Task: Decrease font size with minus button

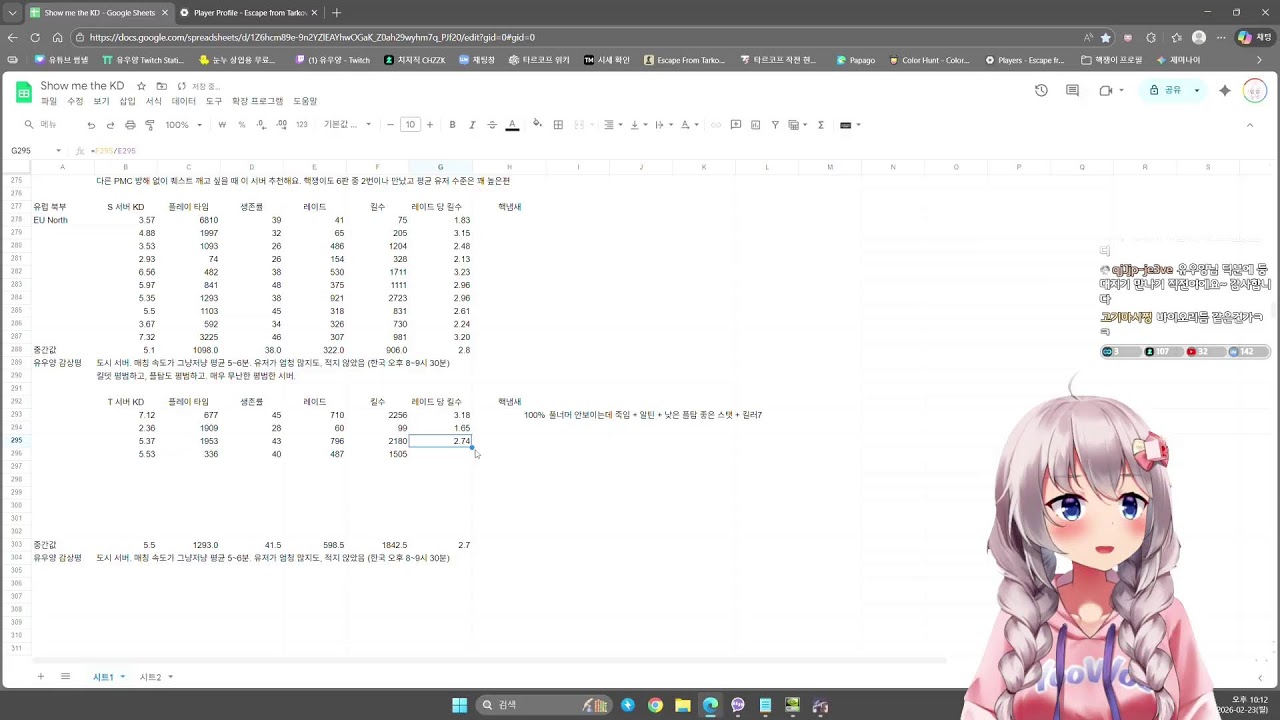Action: pos(390,125)
